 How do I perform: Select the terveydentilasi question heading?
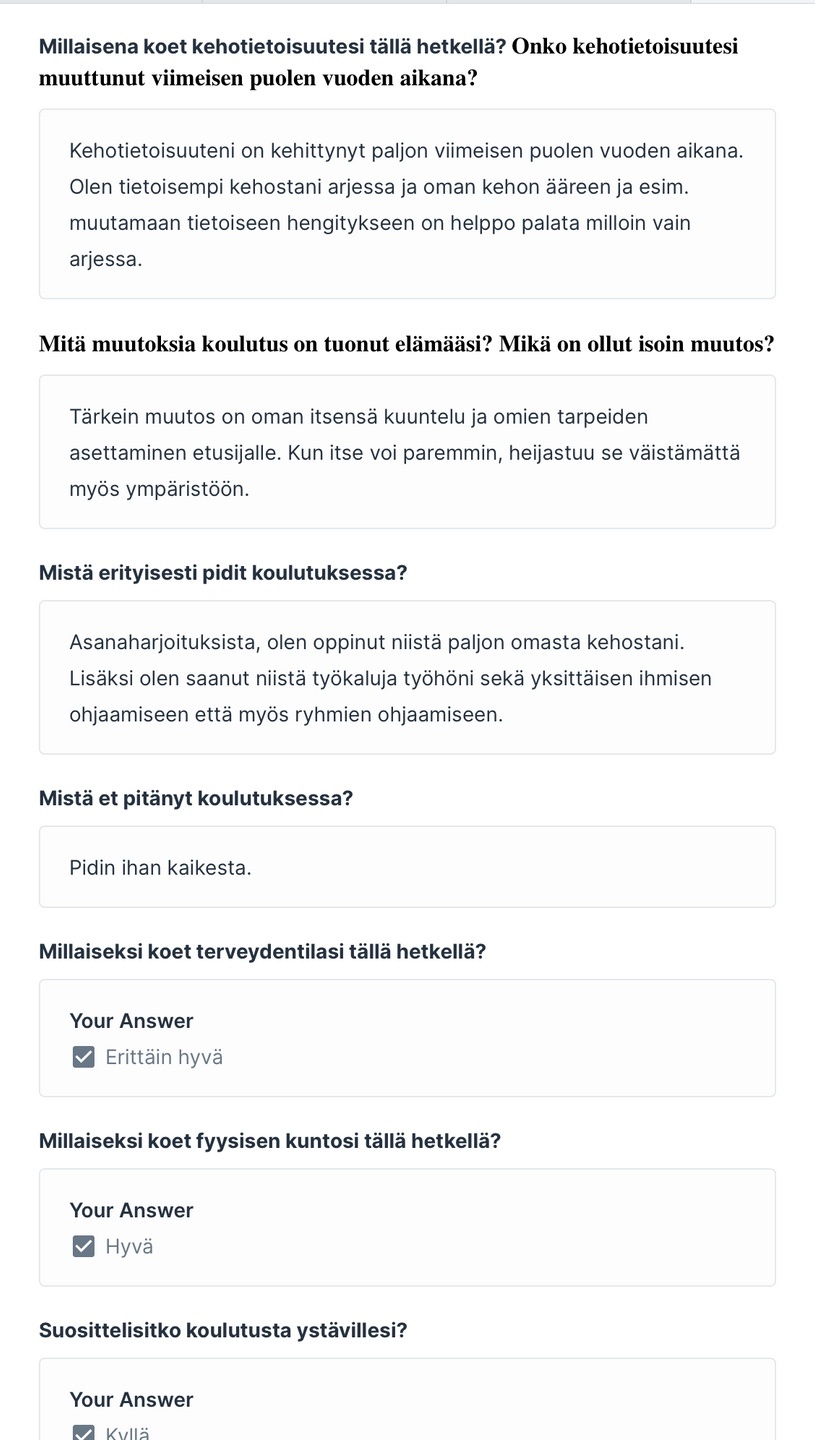[x=262, y=951]
